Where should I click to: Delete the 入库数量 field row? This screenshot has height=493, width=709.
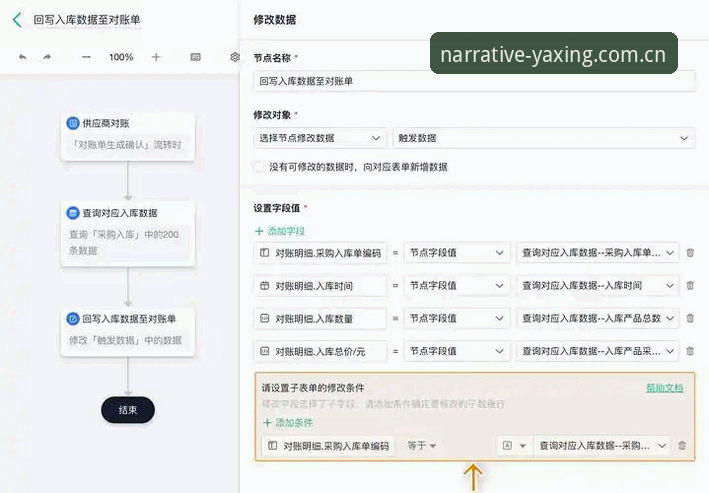click(690, 318)
